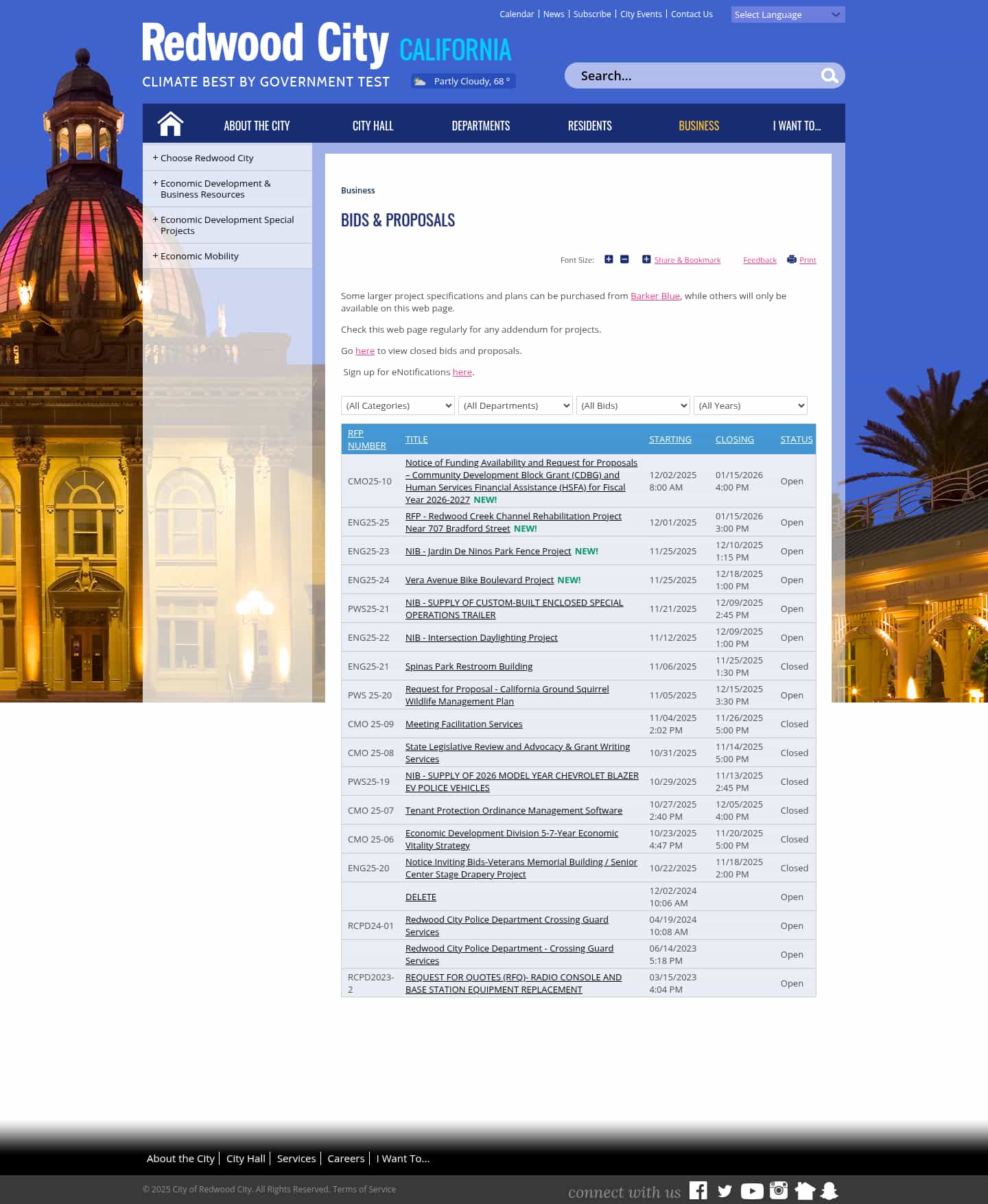Decrease font size with minus icon
The height and width of the screenshot is (1204, 988).
pyautogui.click(x=624, y=259)
